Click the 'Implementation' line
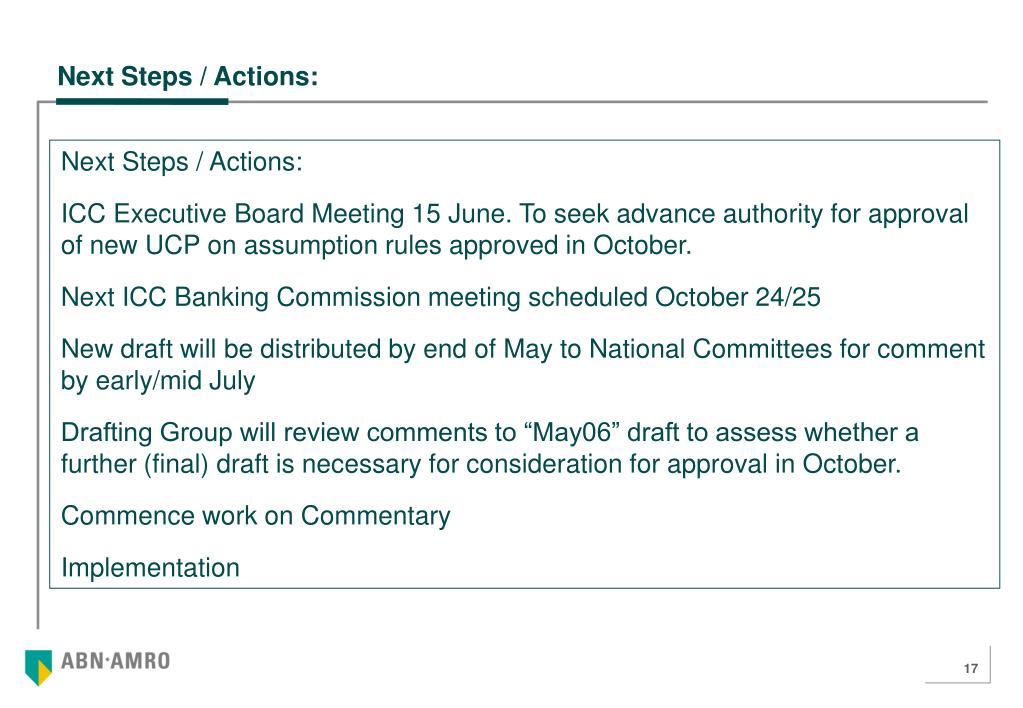 [150, 568]
